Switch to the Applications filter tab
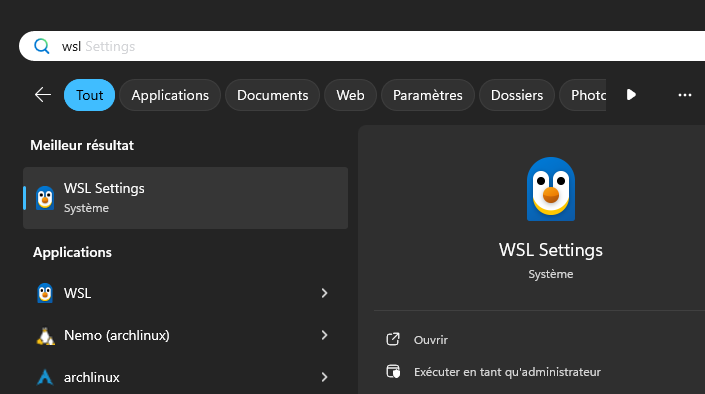Image resolution: width=705 pixels, height=394 pixels. pyautogui.click(x=170, y=95)
